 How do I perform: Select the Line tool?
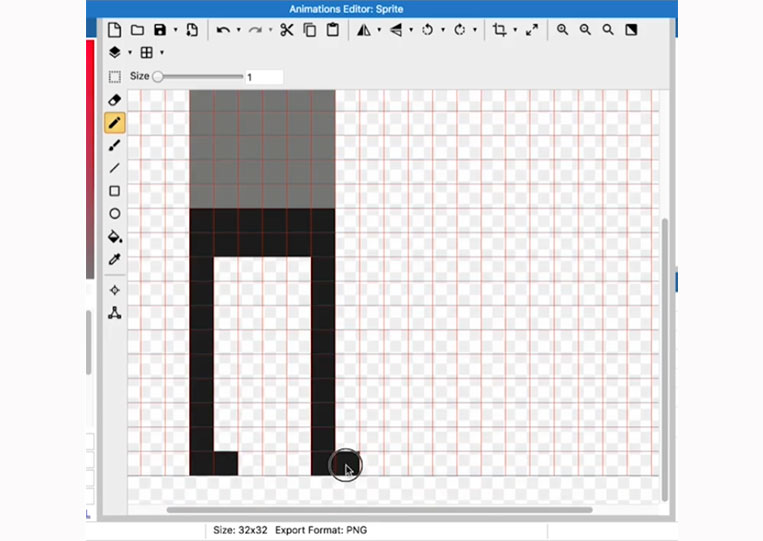114,168
